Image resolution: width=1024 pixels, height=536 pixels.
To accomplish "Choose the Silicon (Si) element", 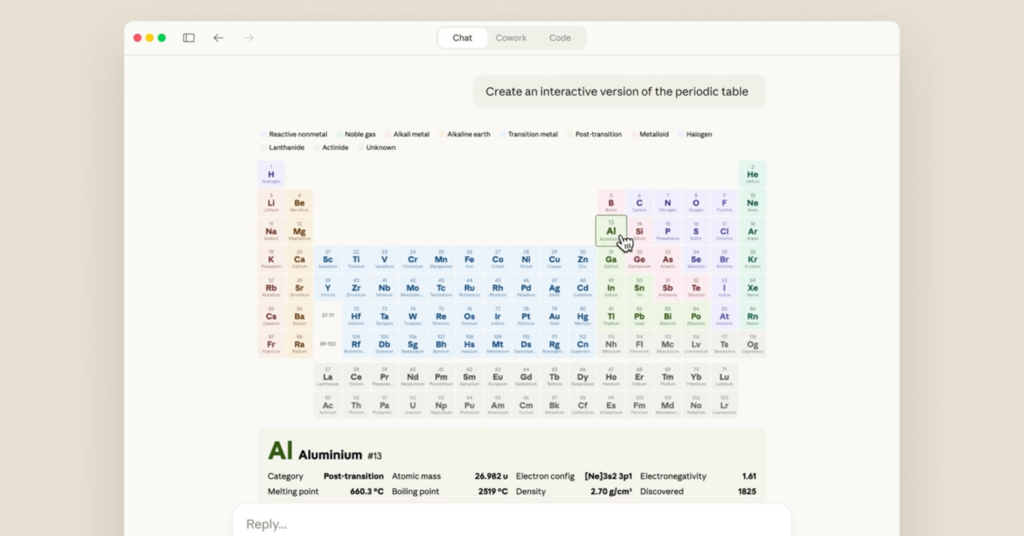I will [639, 231].
